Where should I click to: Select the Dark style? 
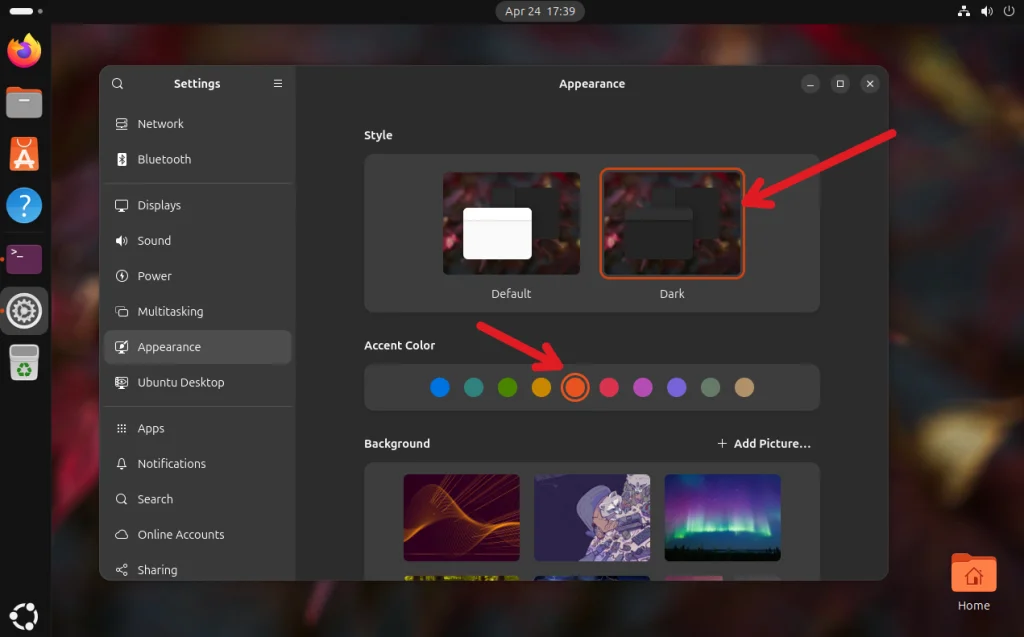(x=672, y=223)
